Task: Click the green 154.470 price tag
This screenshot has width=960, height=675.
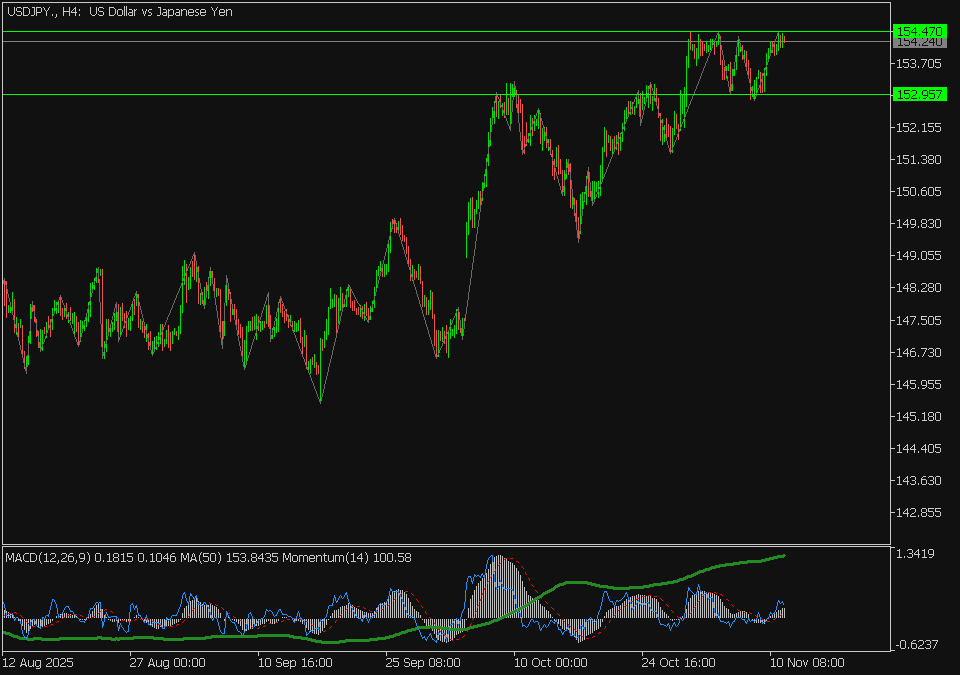Action: click(x=917, y=32)
